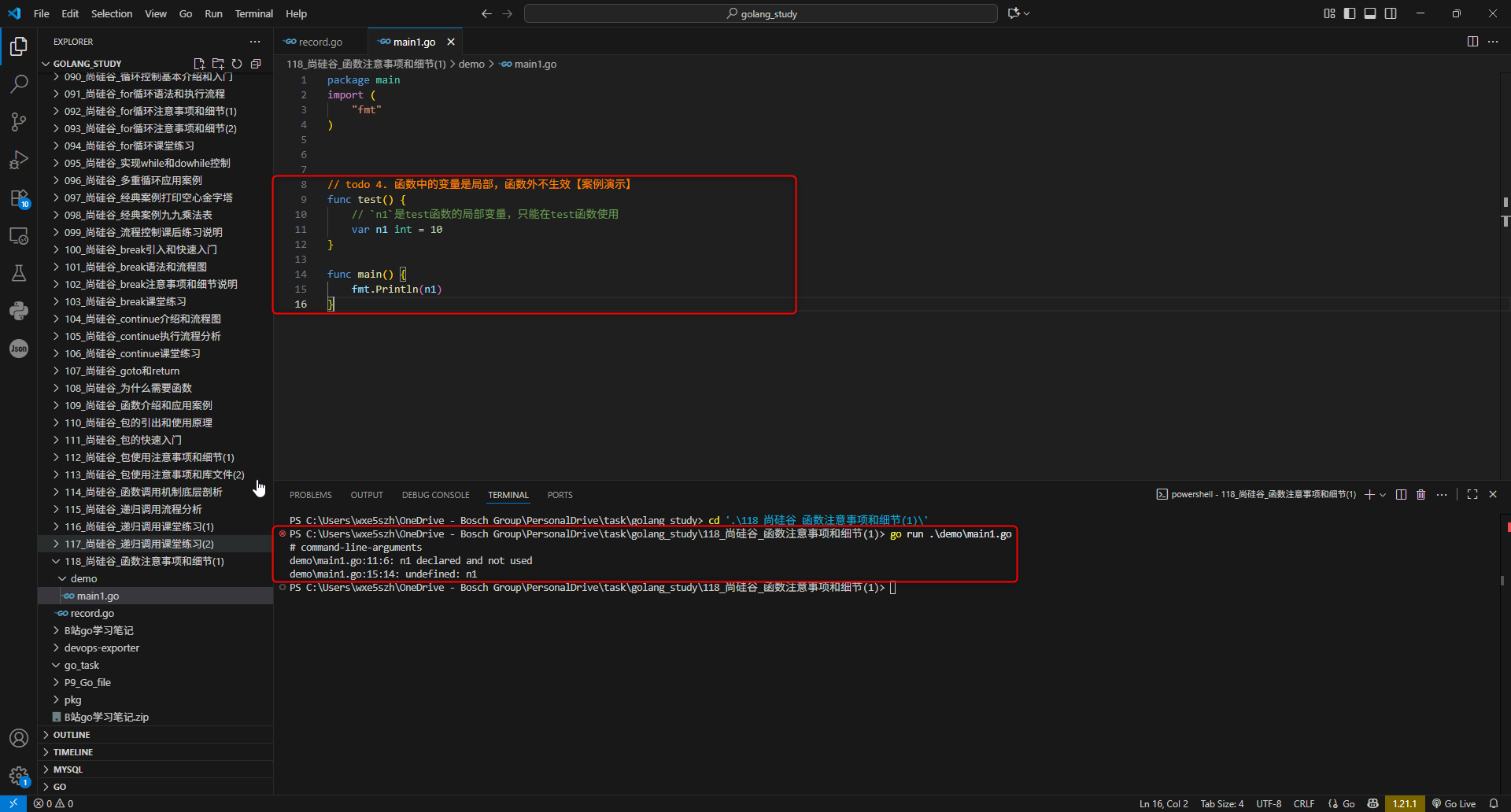Open the Terminal menu
1511x812 pixels.
[253, 13]
